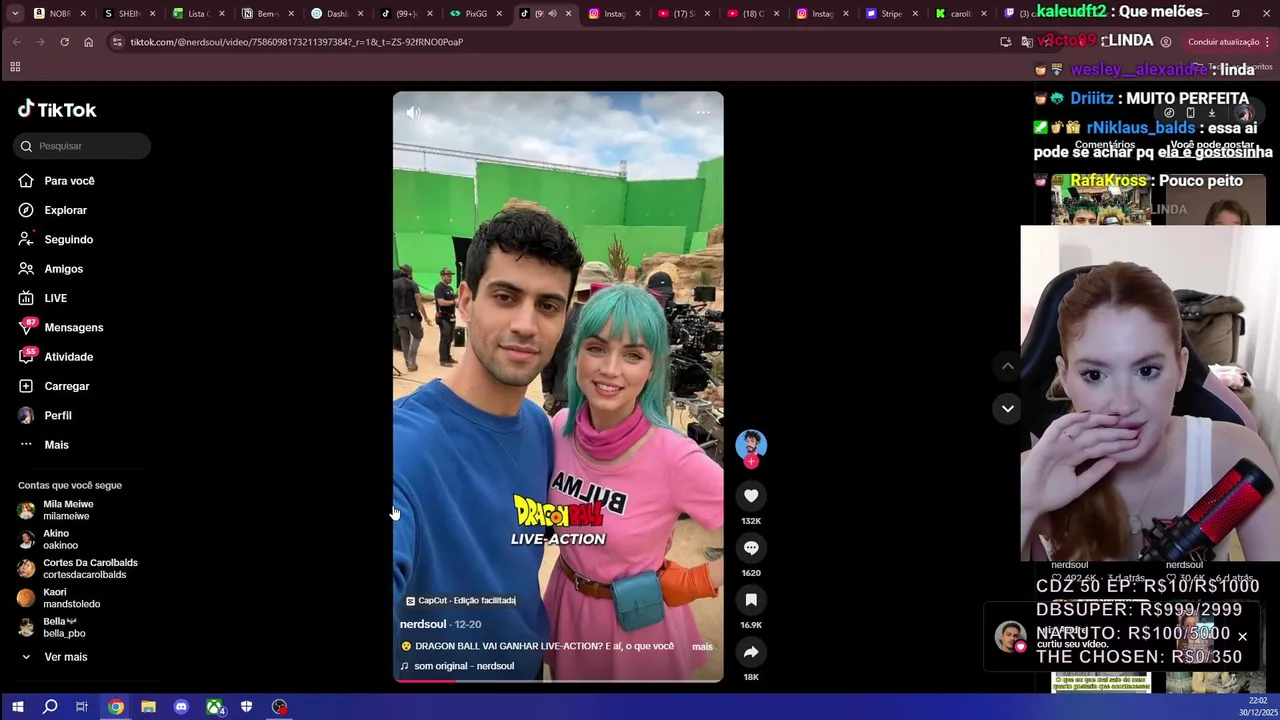Open Discord from the taskbar
The image size is (1280, 720).
(181, 707)
